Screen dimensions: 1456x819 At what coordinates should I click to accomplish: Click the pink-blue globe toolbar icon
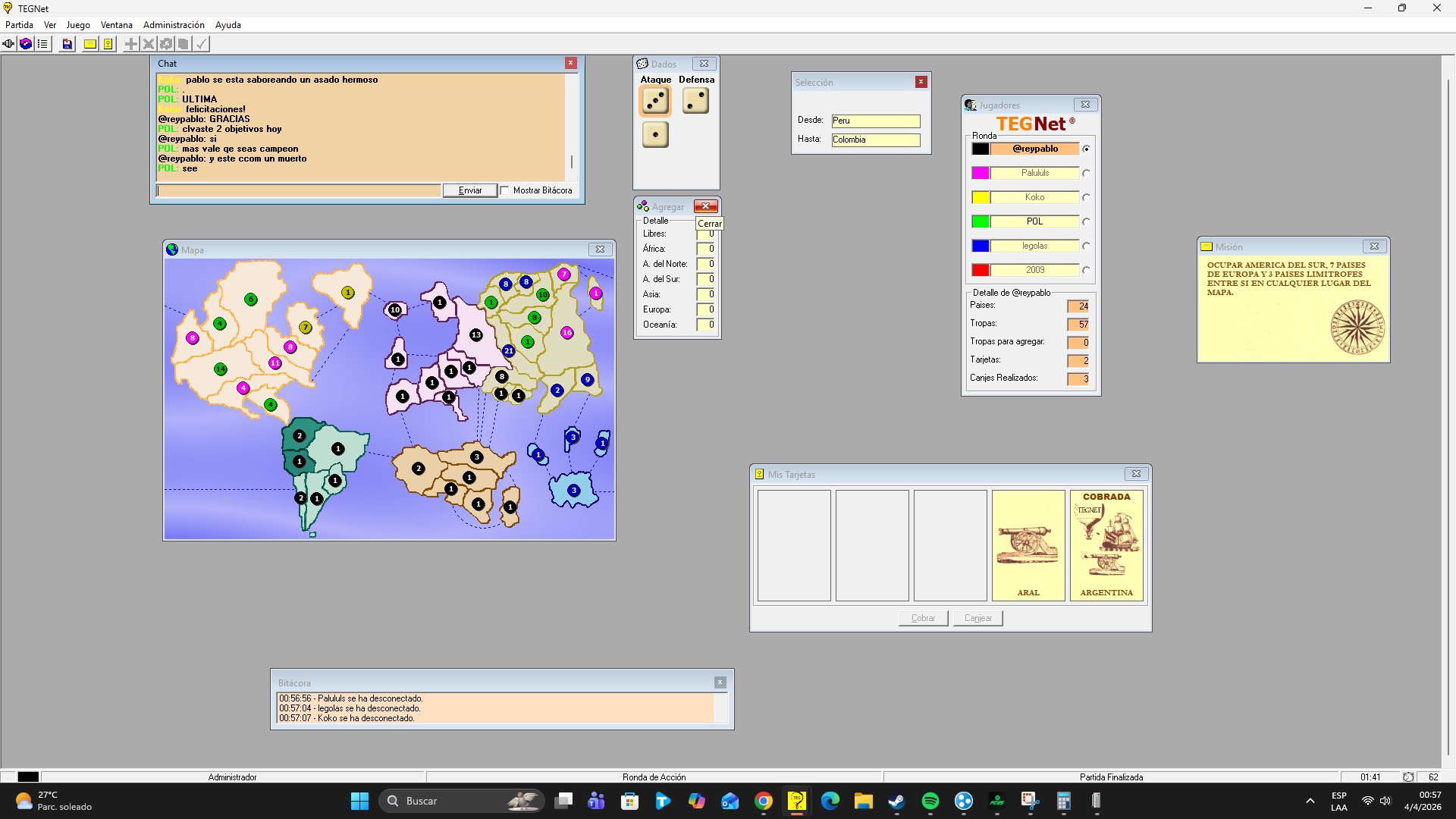coord(26,44)
